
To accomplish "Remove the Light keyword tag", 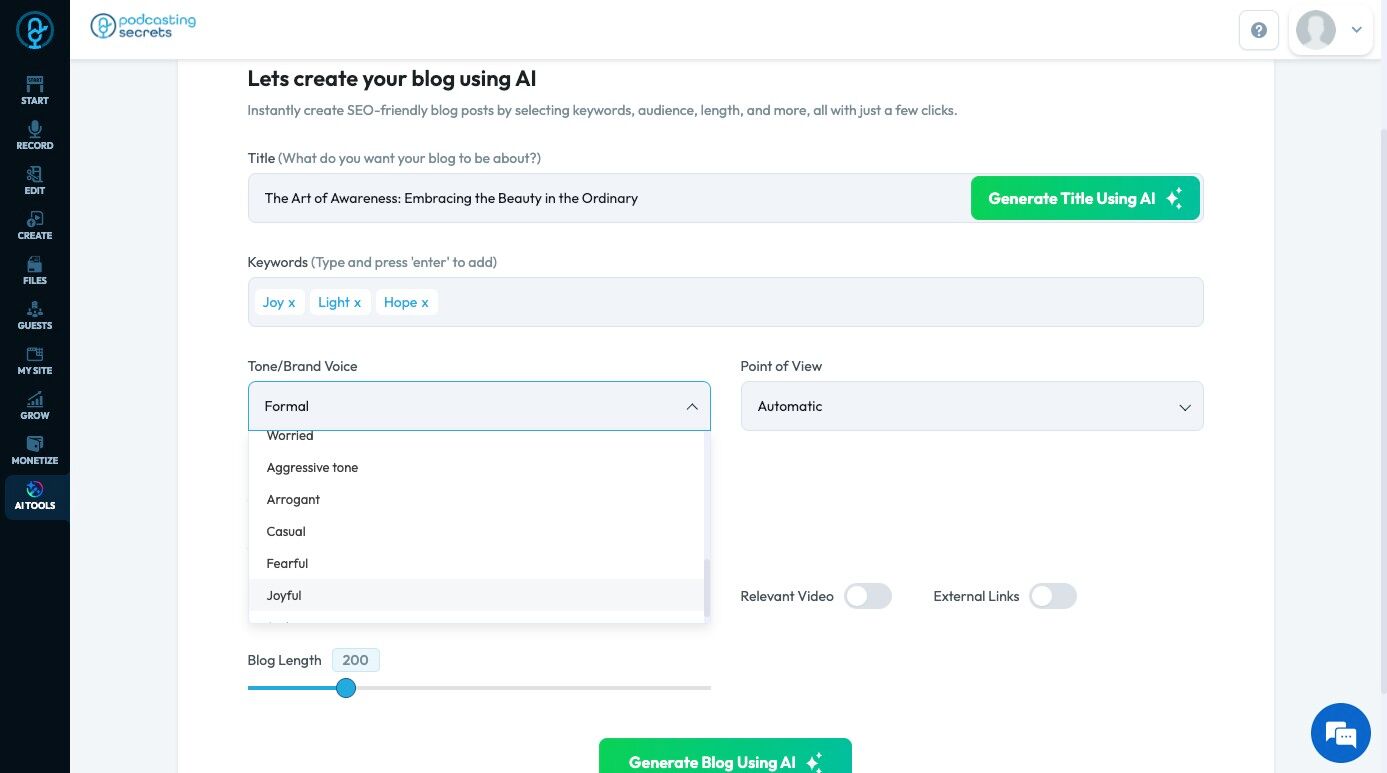I will [357, 303].
